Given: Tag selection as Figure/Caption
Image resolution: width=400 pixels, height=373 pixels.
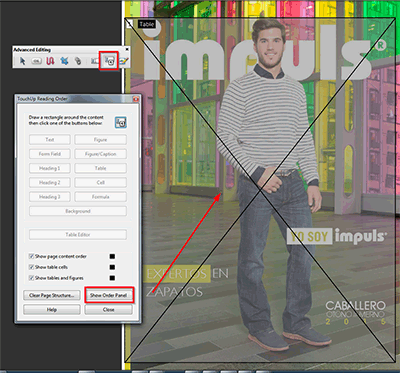Looking at the screenshot, I should (100, 154).
